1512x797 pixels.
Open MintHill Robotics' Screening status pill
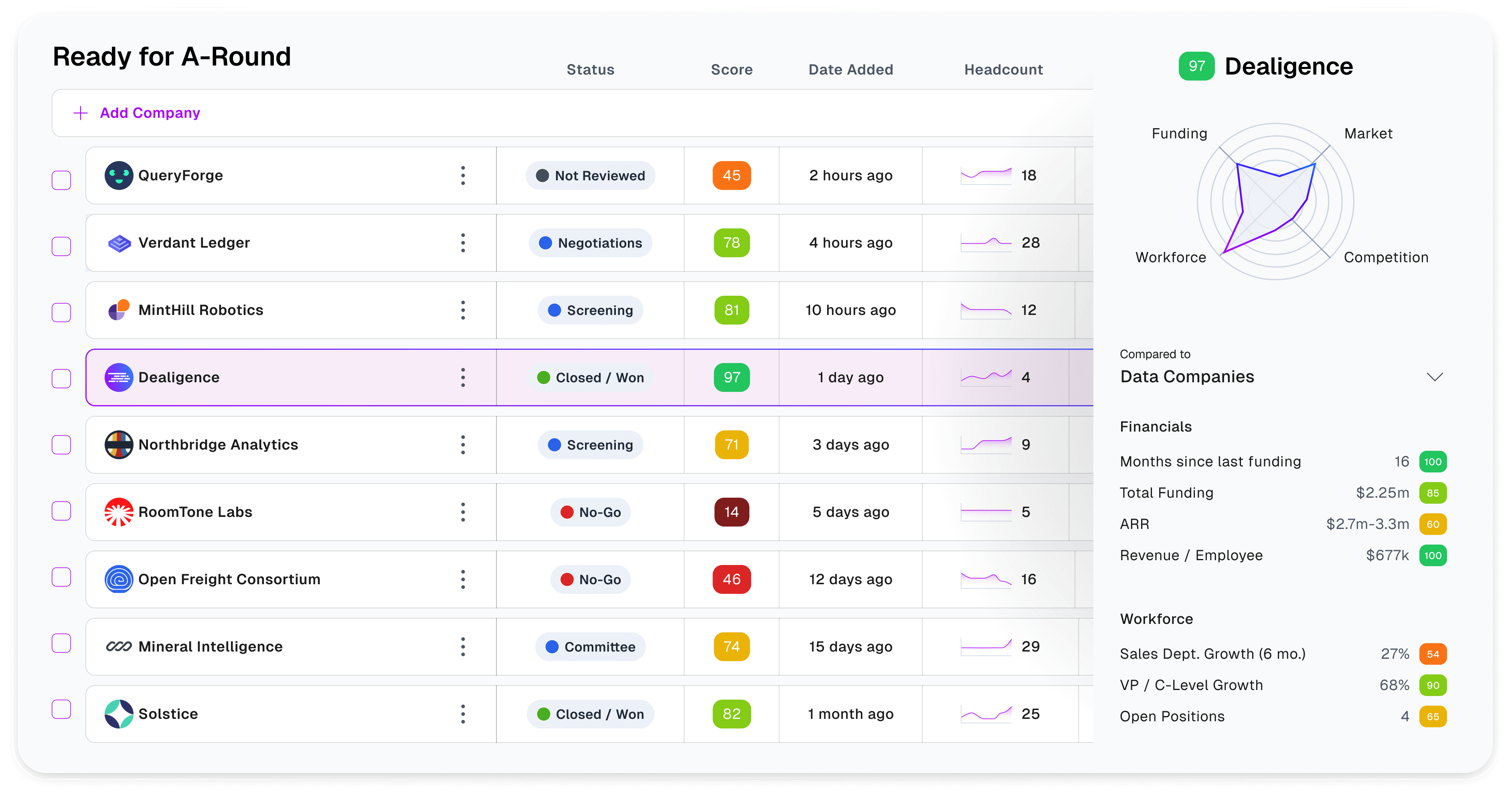click(591, 310)
